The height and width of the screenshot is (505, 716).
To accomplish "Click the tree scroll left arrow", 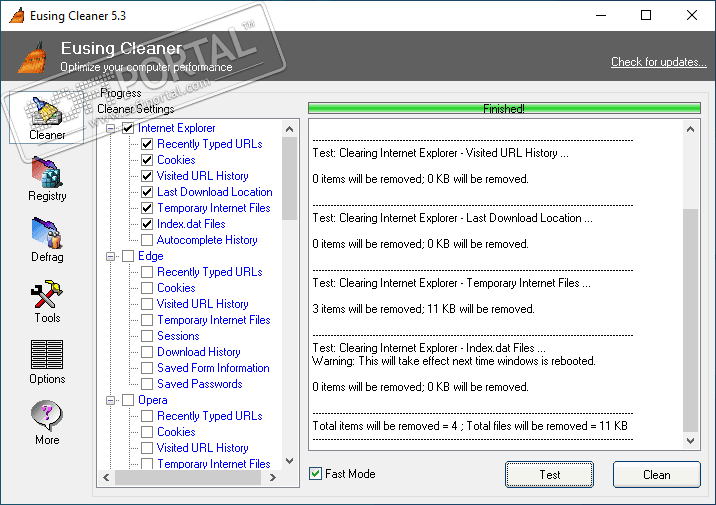I will click(106, 478).
